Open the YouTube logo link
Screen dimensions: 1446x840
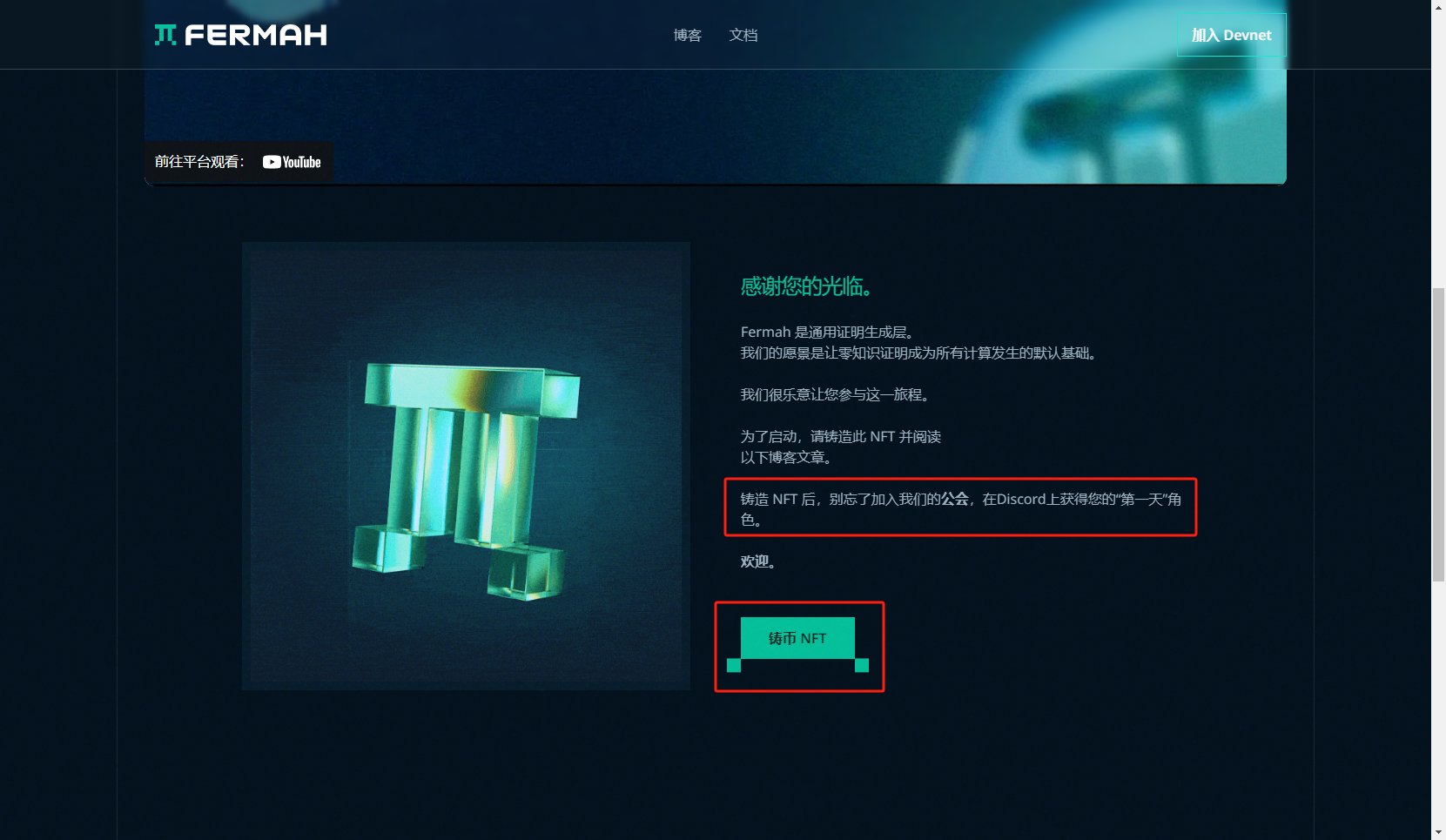292,162
